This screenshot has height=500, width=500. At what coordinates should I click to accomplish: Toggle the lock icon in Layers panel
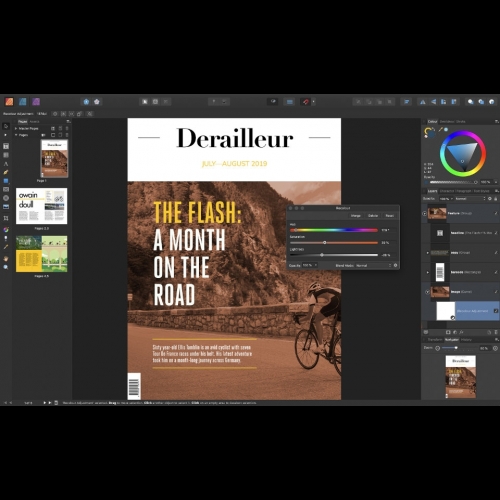(496, 199)
